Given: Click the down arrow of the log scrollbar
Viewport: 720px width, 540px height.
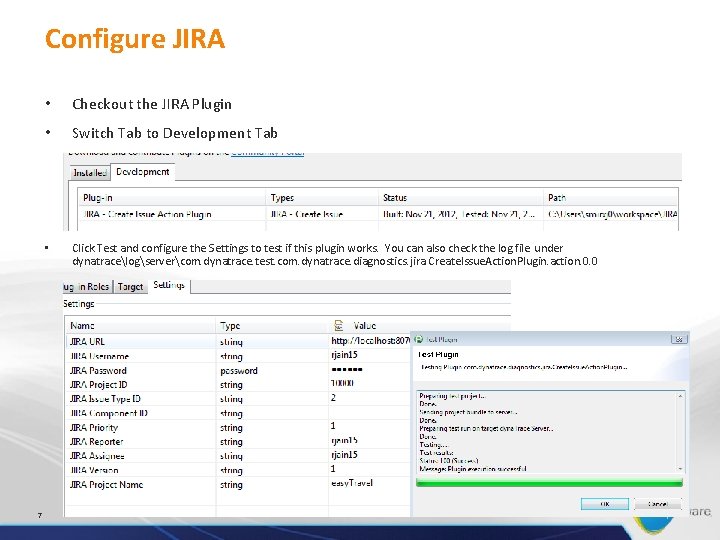Looking at the screenshot, I should 680,469.
